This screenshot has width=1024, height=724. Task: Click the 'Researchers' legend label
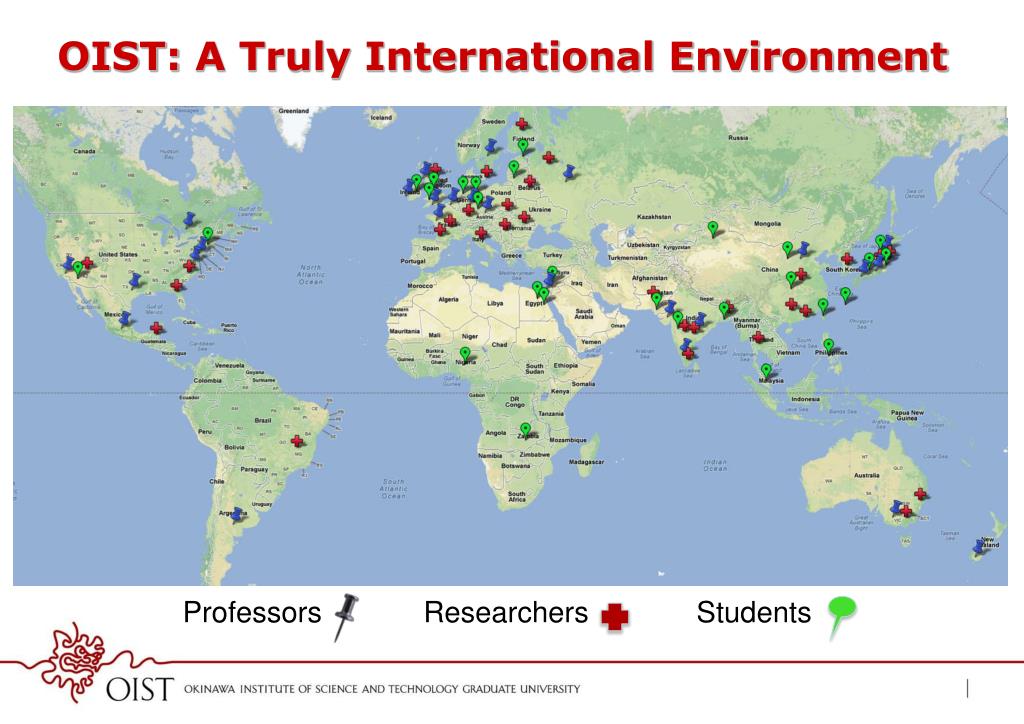click(x=506, y=612)
